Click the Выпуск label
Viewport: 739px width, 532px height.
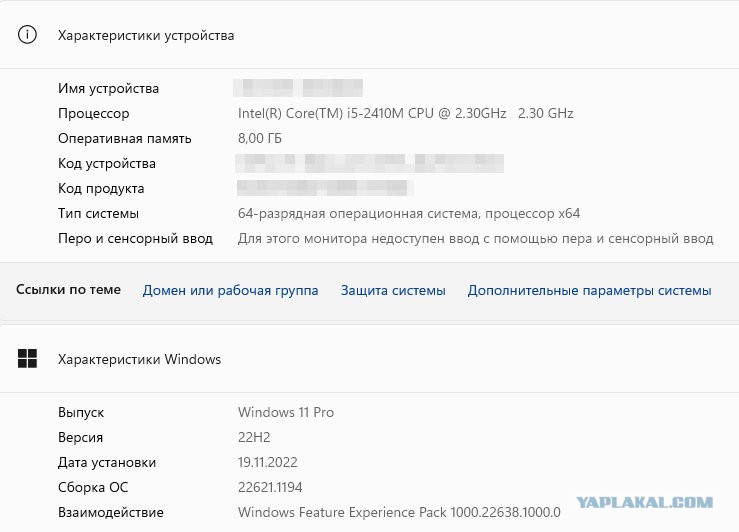[81, 412]
